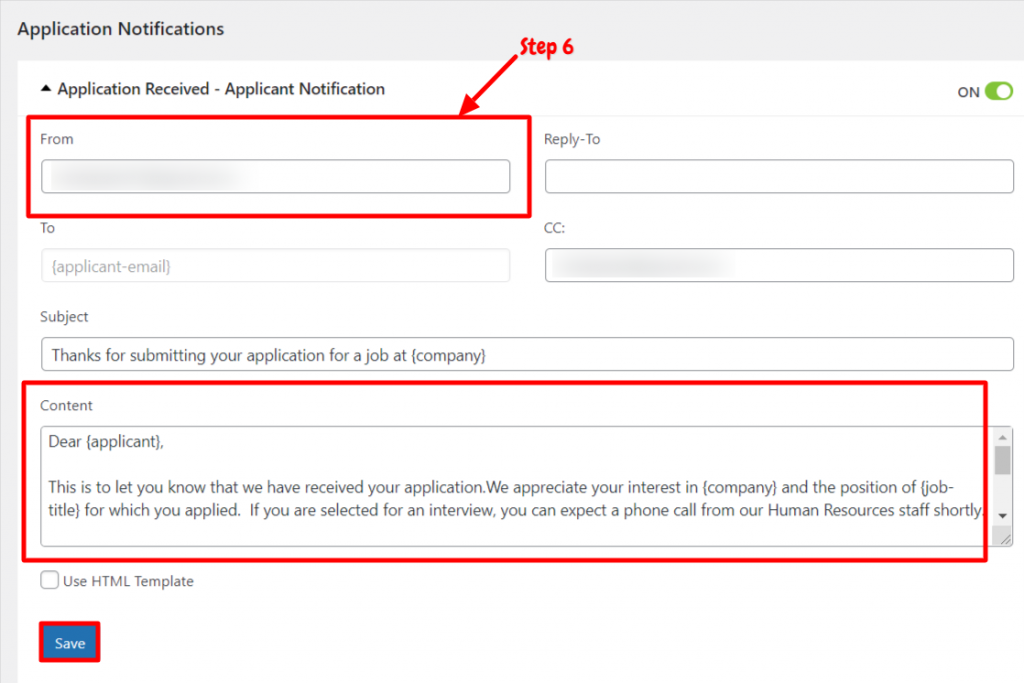Toggle the ON notification switch
The image size is (1024, 683).
coord(999,91)
